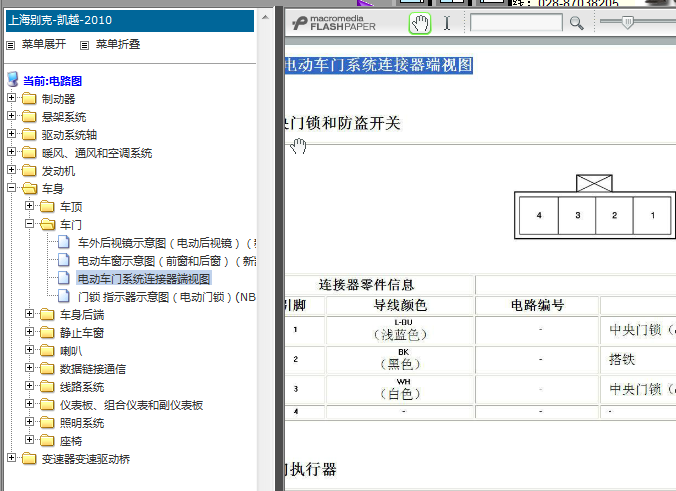The image size is (676, 491).
Task: Expand the 线路系统 tree node
Action: click(x=29, y=386)
